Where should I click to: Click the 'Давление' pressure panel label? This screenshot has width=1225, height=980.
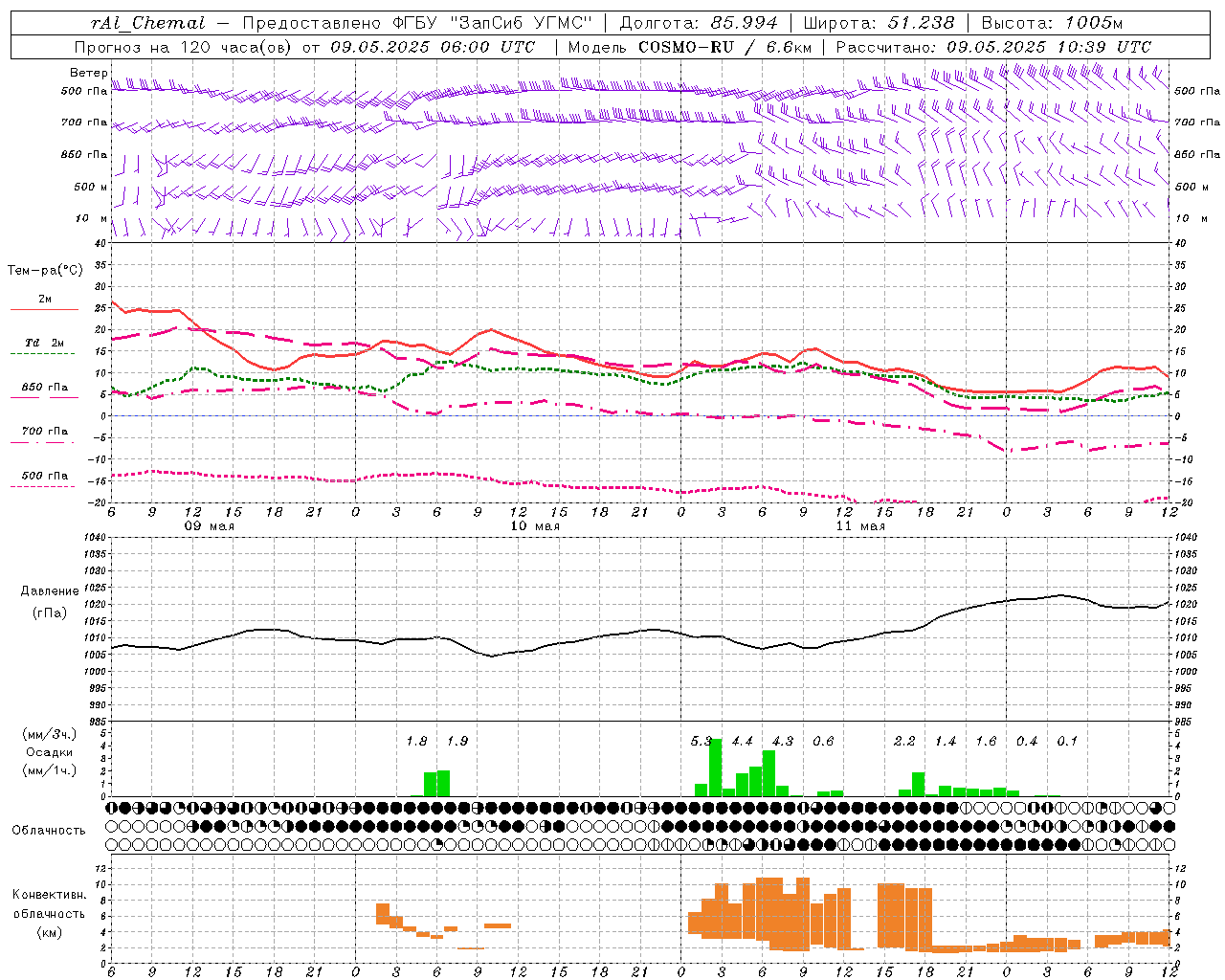50,591
